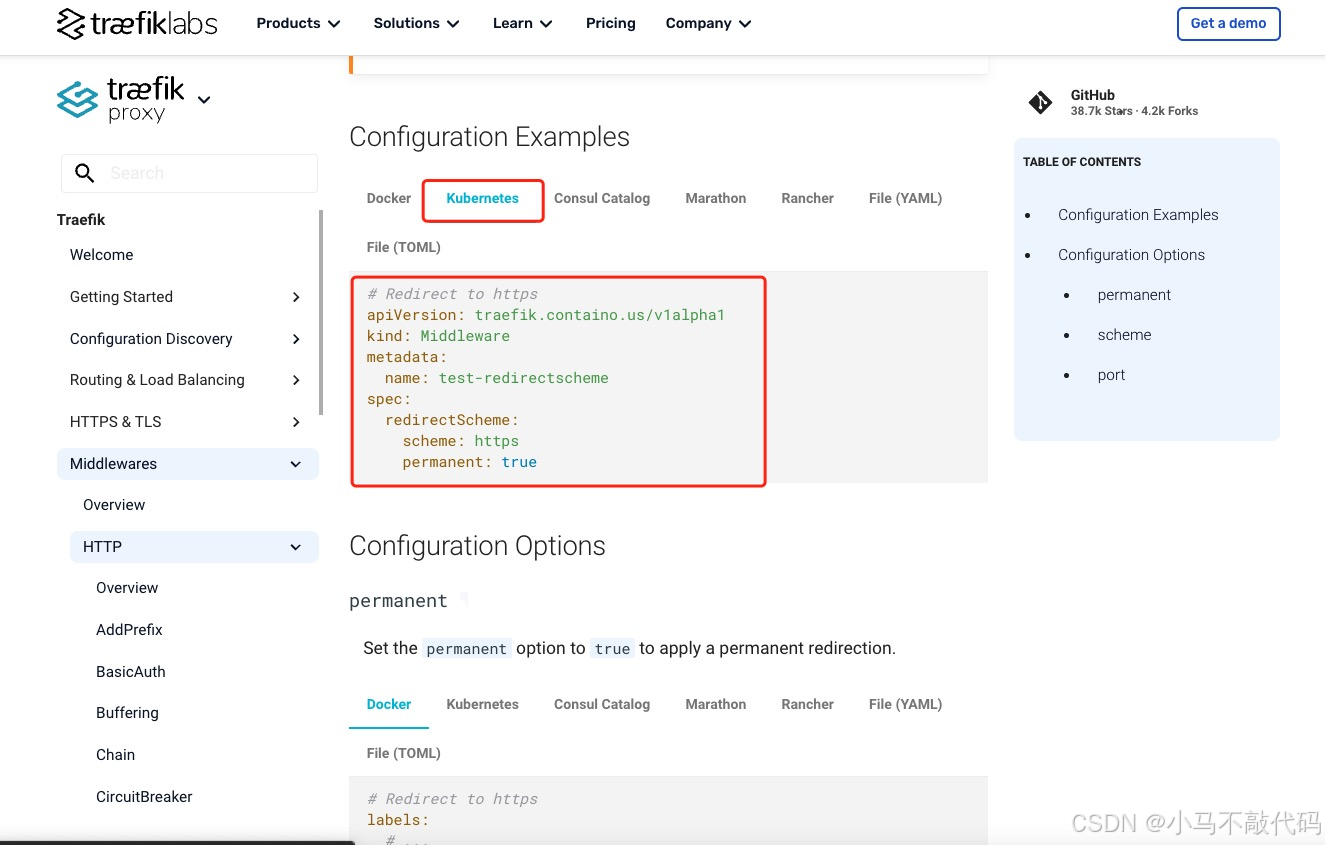Jump to permanent in table of contents
Viewport: 1325px width, 845px height.
click(x=1134, y=295)
